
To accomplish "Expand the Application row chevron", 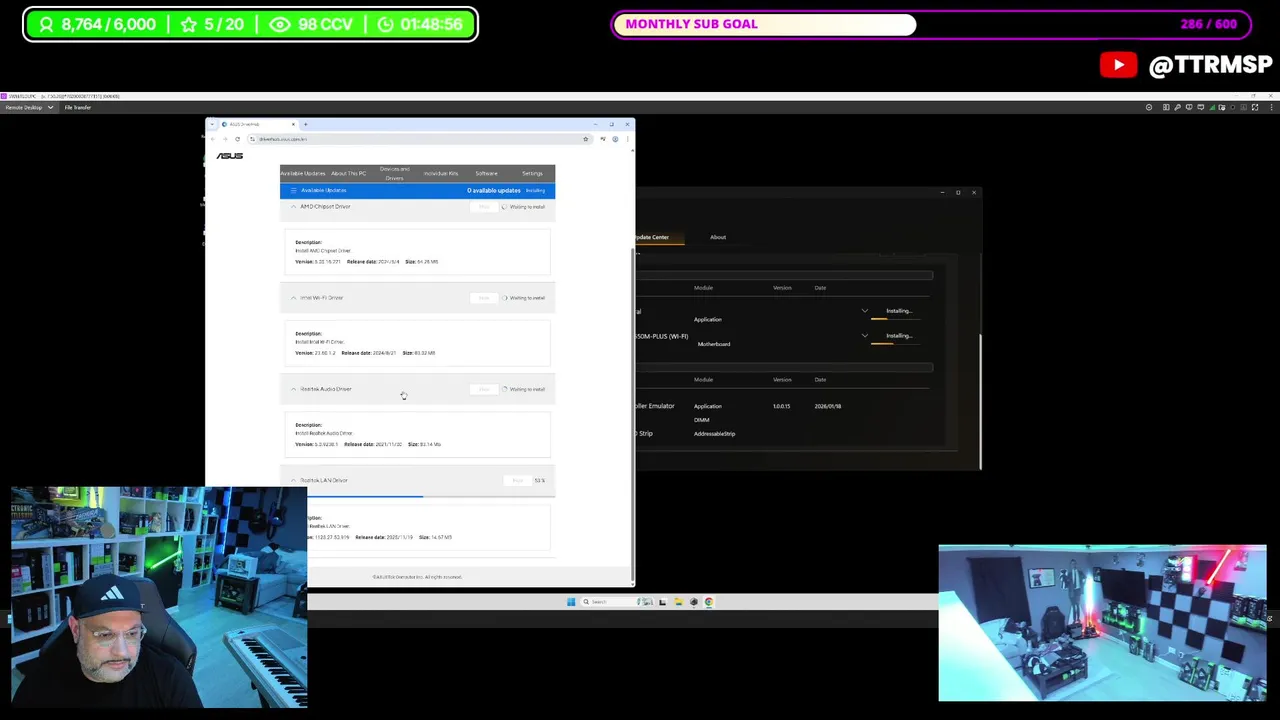I will pos(865,311).
